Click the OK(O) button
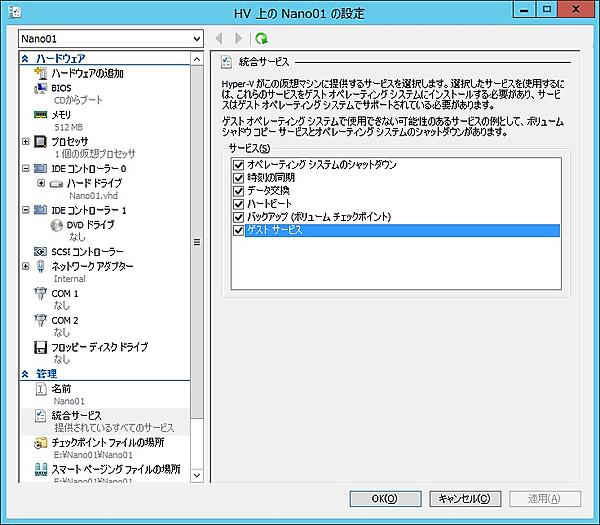600x525 pixels. (x=385, y=499)
